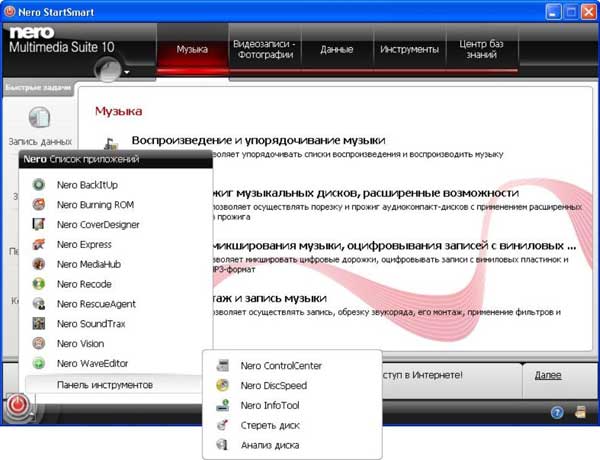Click the Nero Recode green icon
Viewport: 600px width, 460px height.
pos(39,284)
